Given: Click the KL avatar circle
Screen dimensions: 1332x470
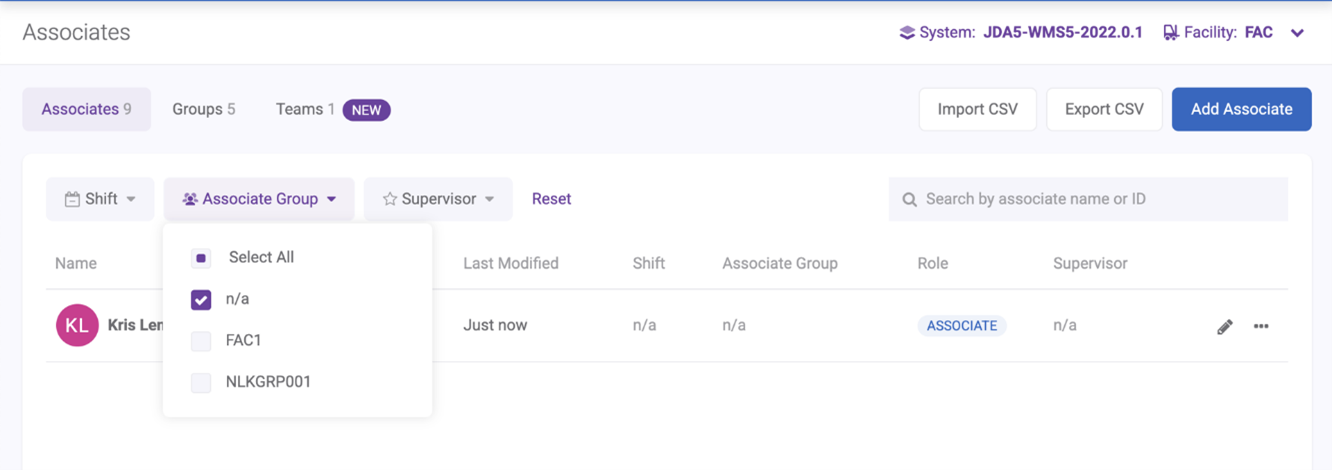Looking at the screenshot, I should click(x=77, y=325).
